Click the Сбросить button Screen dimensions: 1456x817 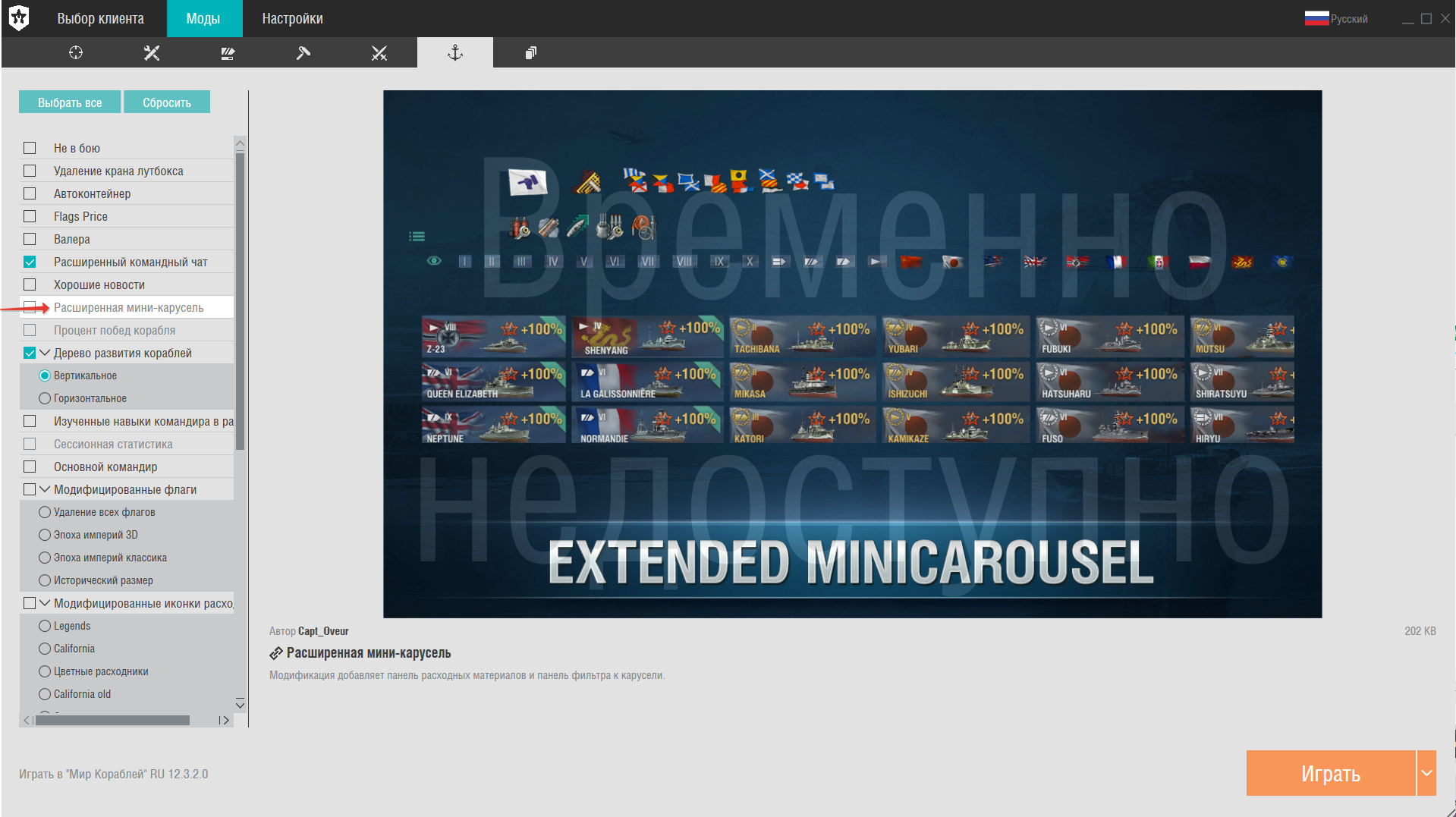tap(167, 102)
